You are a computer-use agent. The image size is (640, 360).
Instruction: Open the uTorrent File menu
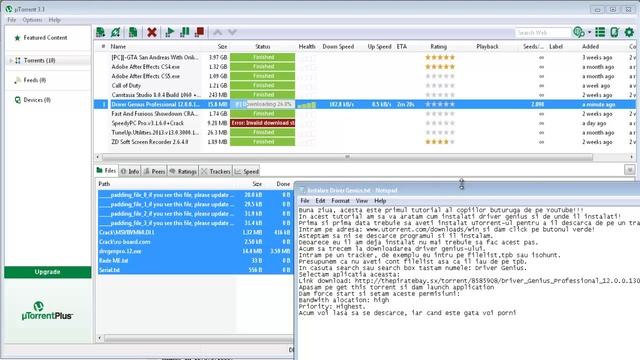pyautogui.click(x=11, y=20)
